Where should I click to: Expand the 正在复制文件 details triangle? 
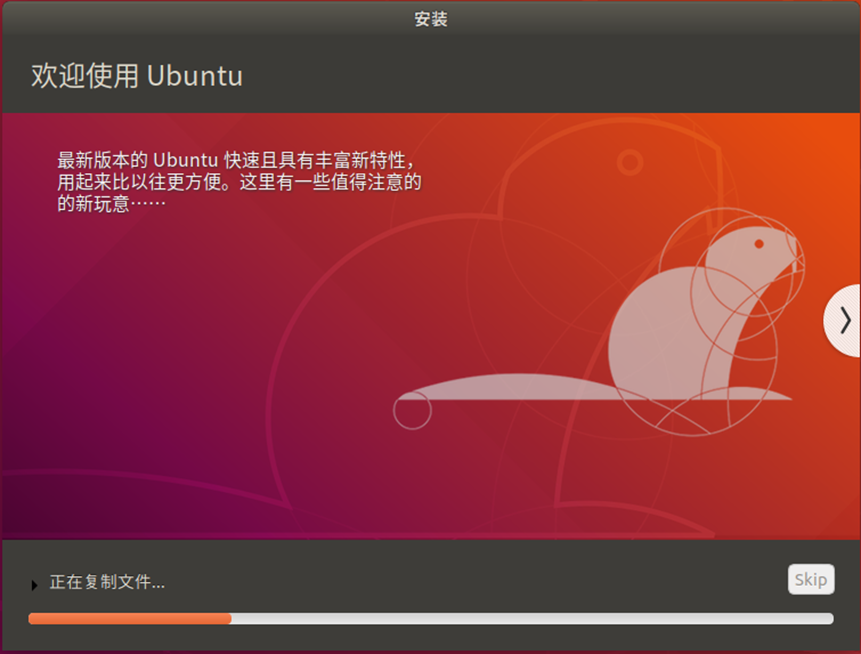(x=34, y=585)
